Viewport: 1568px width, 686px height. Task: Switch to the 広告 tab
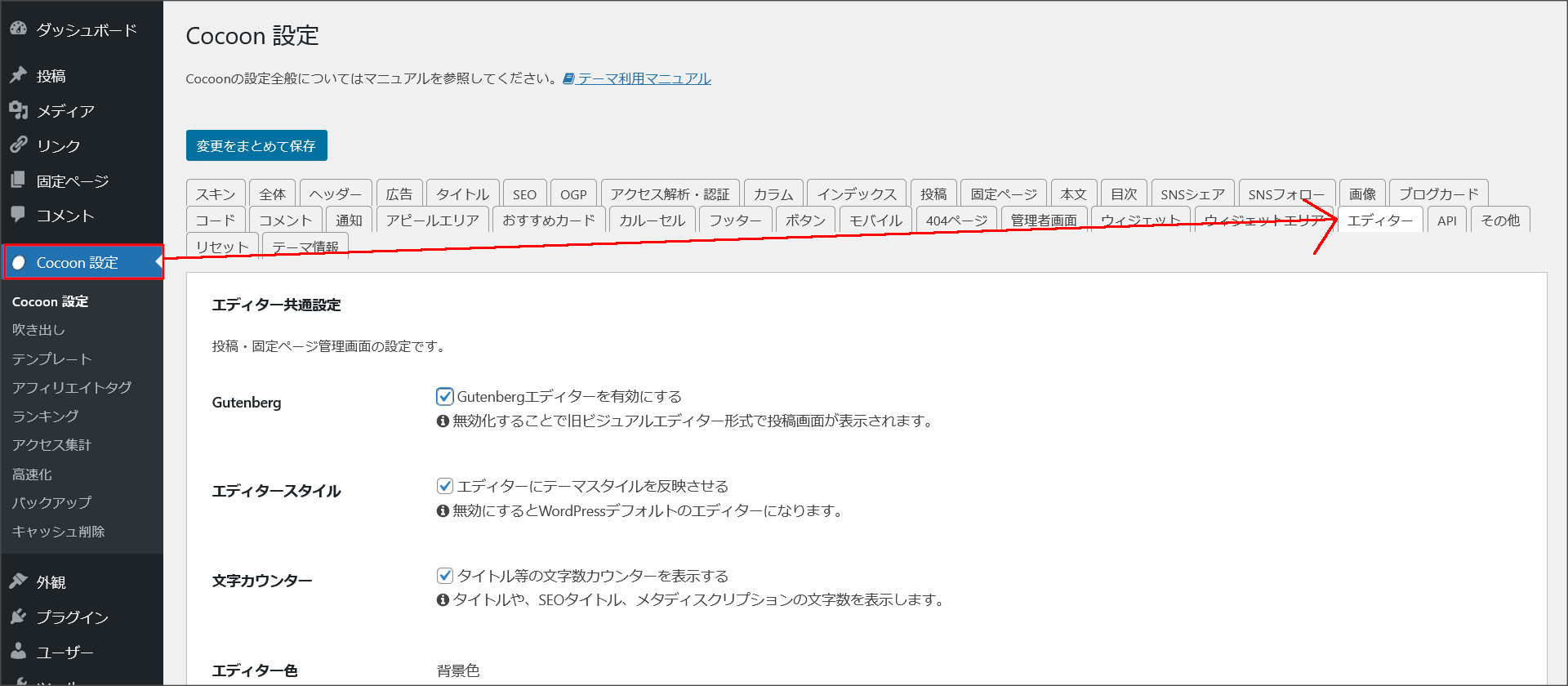(399, 194)
